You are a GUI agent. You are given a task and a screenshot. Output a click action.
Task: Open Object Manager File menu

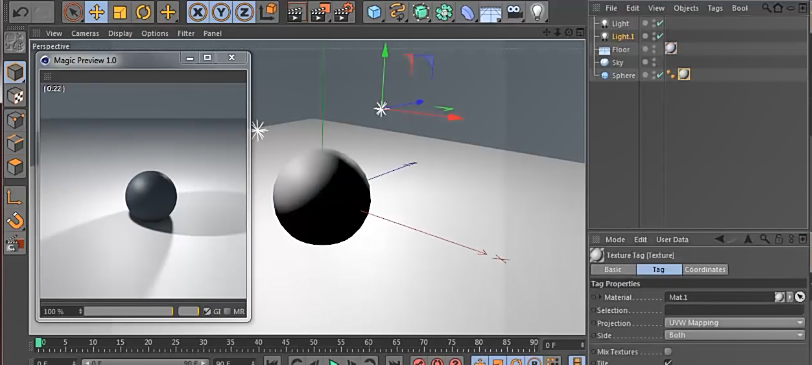tap(611, 8)
